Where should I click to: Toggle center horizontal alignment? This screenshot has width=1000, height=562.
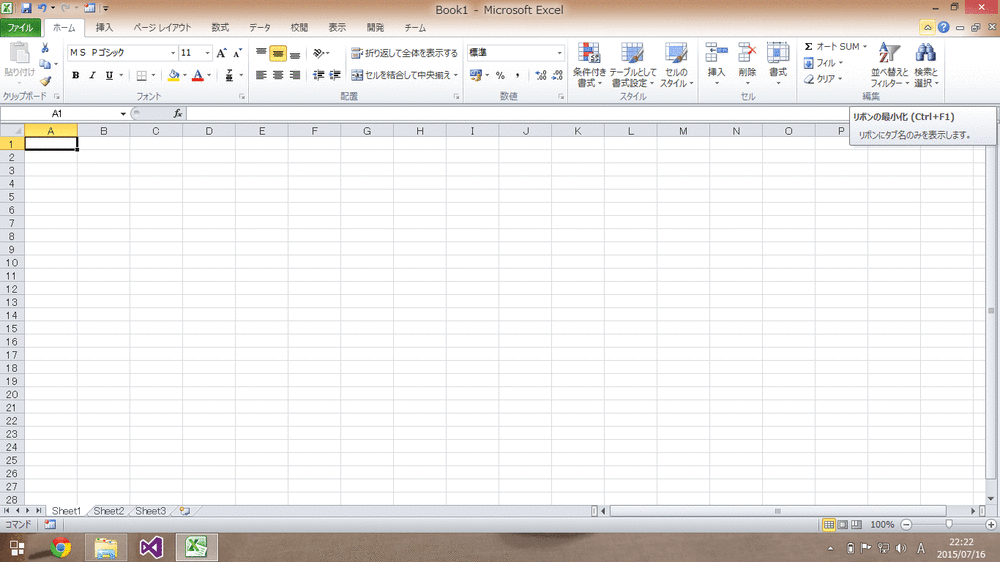[278, 75]
